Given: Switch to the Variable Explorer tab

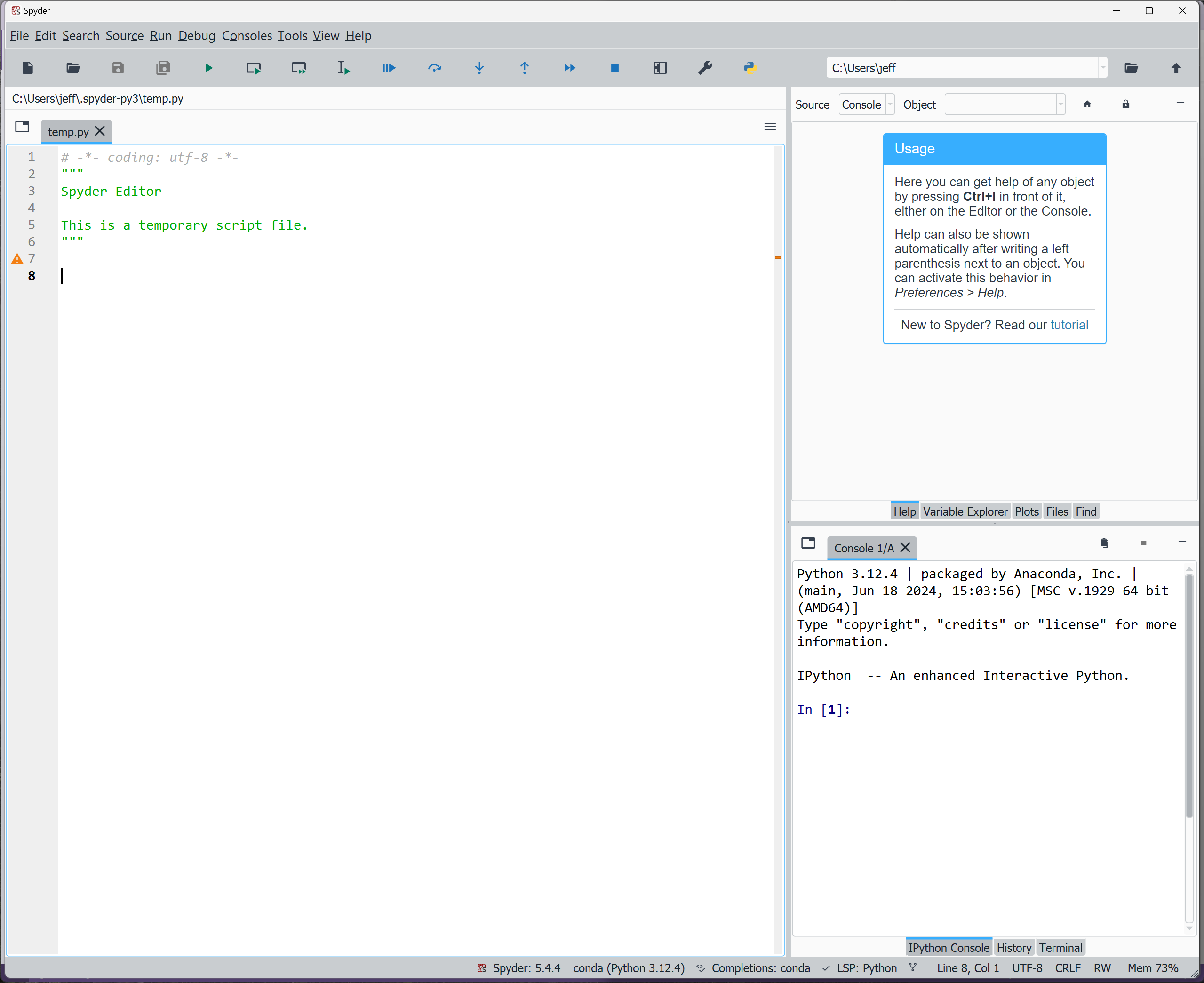Looking at the screenshot, I should pos(965,511).
